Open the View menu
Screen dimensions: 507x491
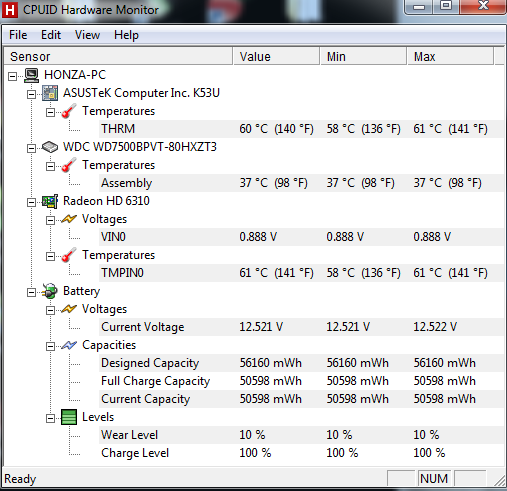point(87,35)
